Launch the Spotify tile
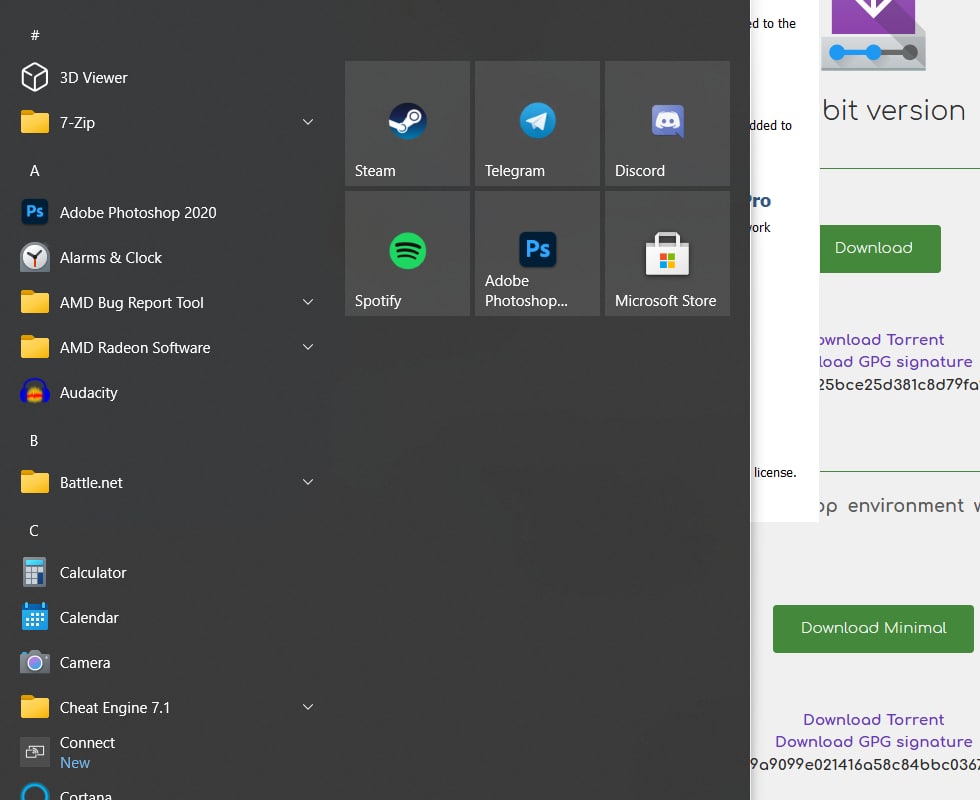 [x=408, y=253]
